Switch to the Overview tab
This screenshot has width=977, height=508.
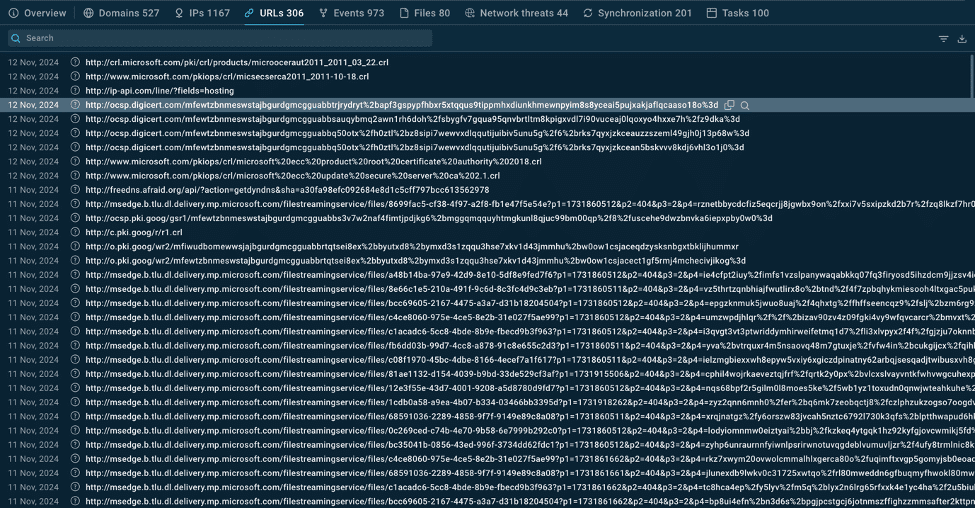click(x=37, y=13)
